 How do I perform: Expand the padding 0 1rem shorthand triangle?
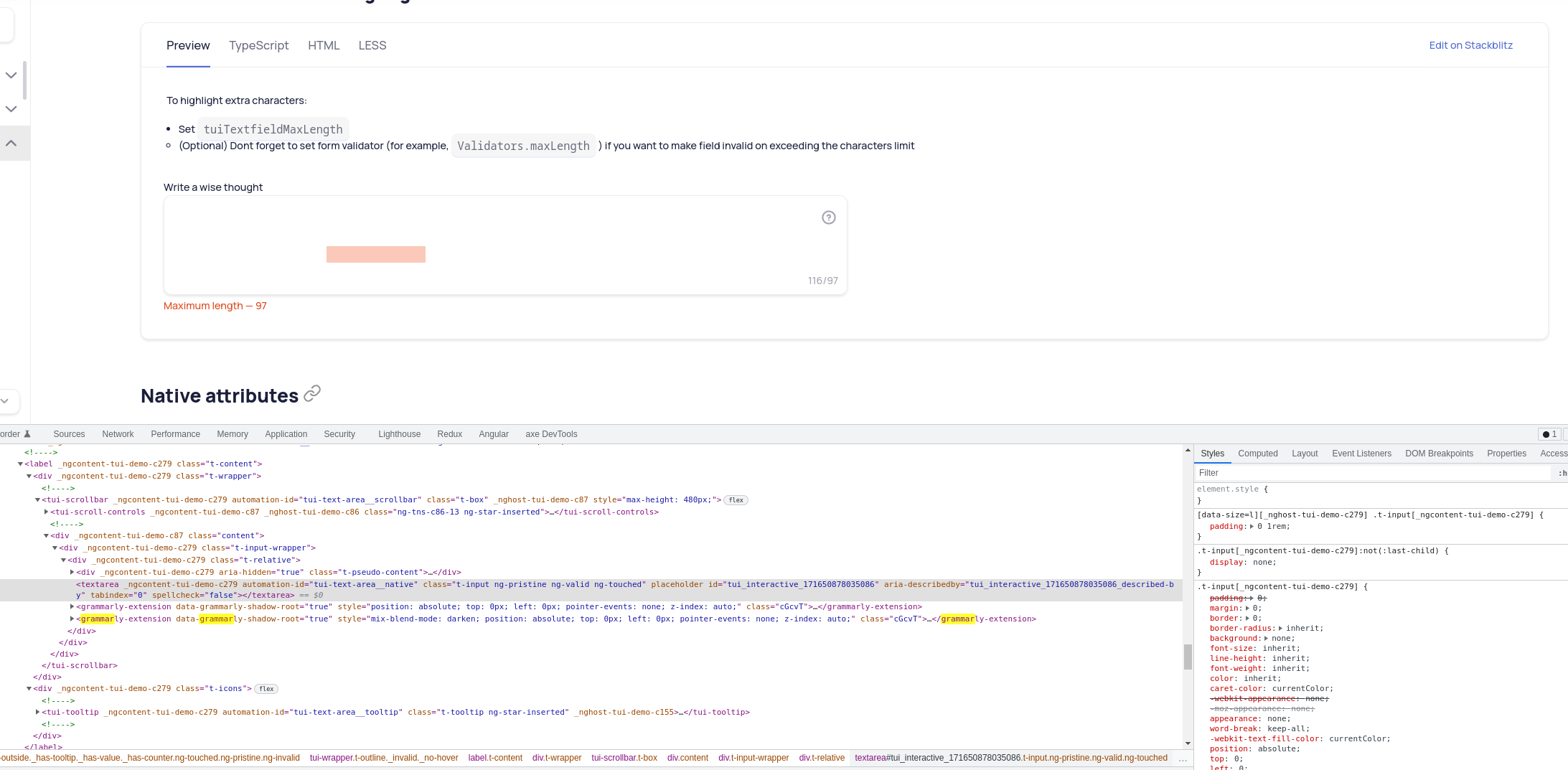point(1252,527)
